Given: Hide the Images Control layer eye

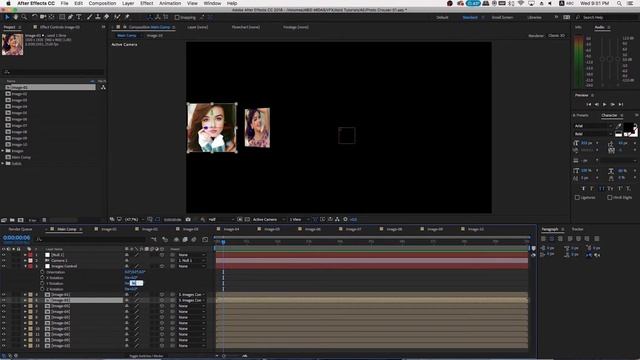Looking at the screenshot, I should click(4, 266).
